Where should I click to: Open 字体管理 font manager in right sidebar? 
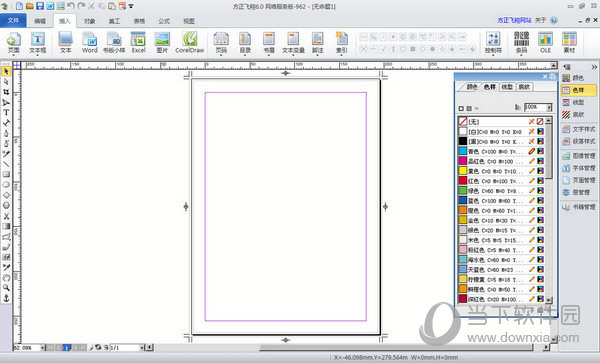[x=579, y=168]
